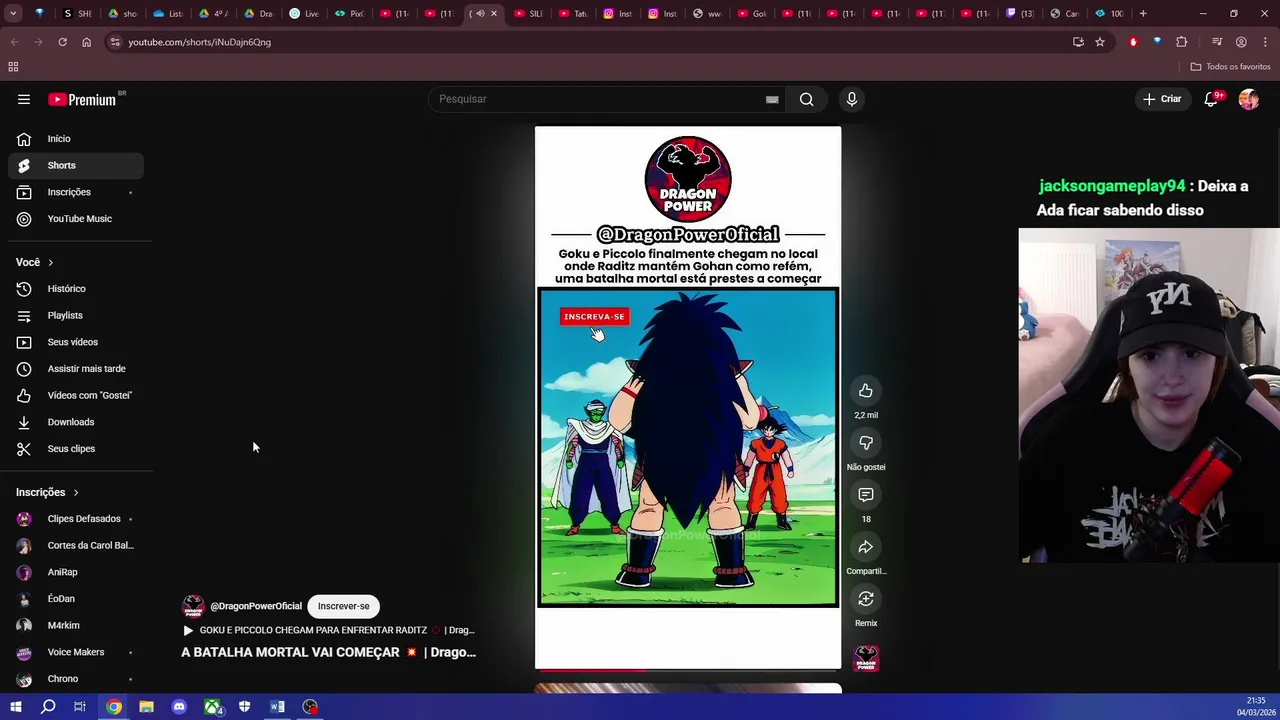This screenshot has height=720, width=1280.
Task: Open a new browser tab
Action: point(1143,14)
